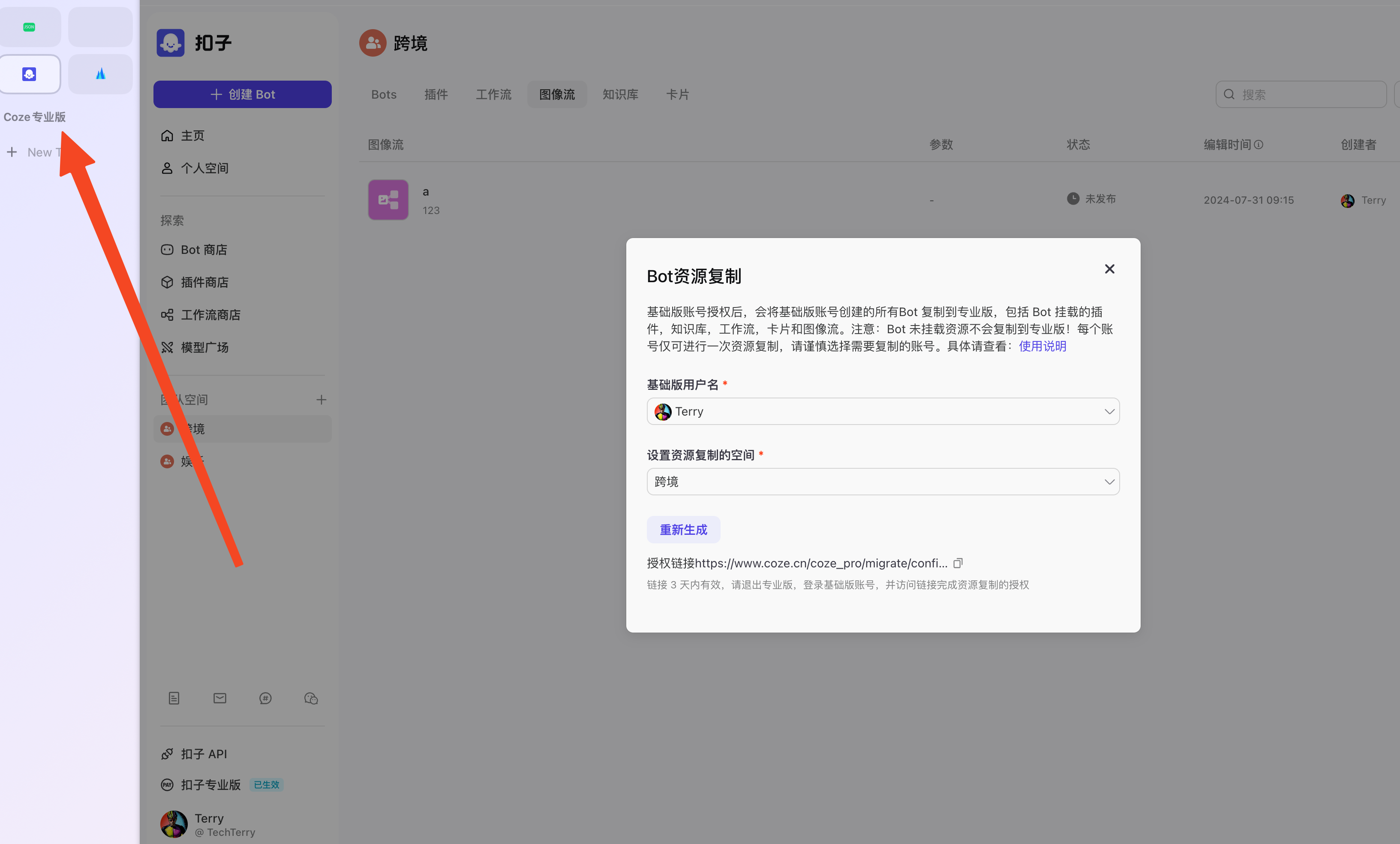
Task: Click the info icon beside 编辑时间
Action: [x=1259, y=145]
